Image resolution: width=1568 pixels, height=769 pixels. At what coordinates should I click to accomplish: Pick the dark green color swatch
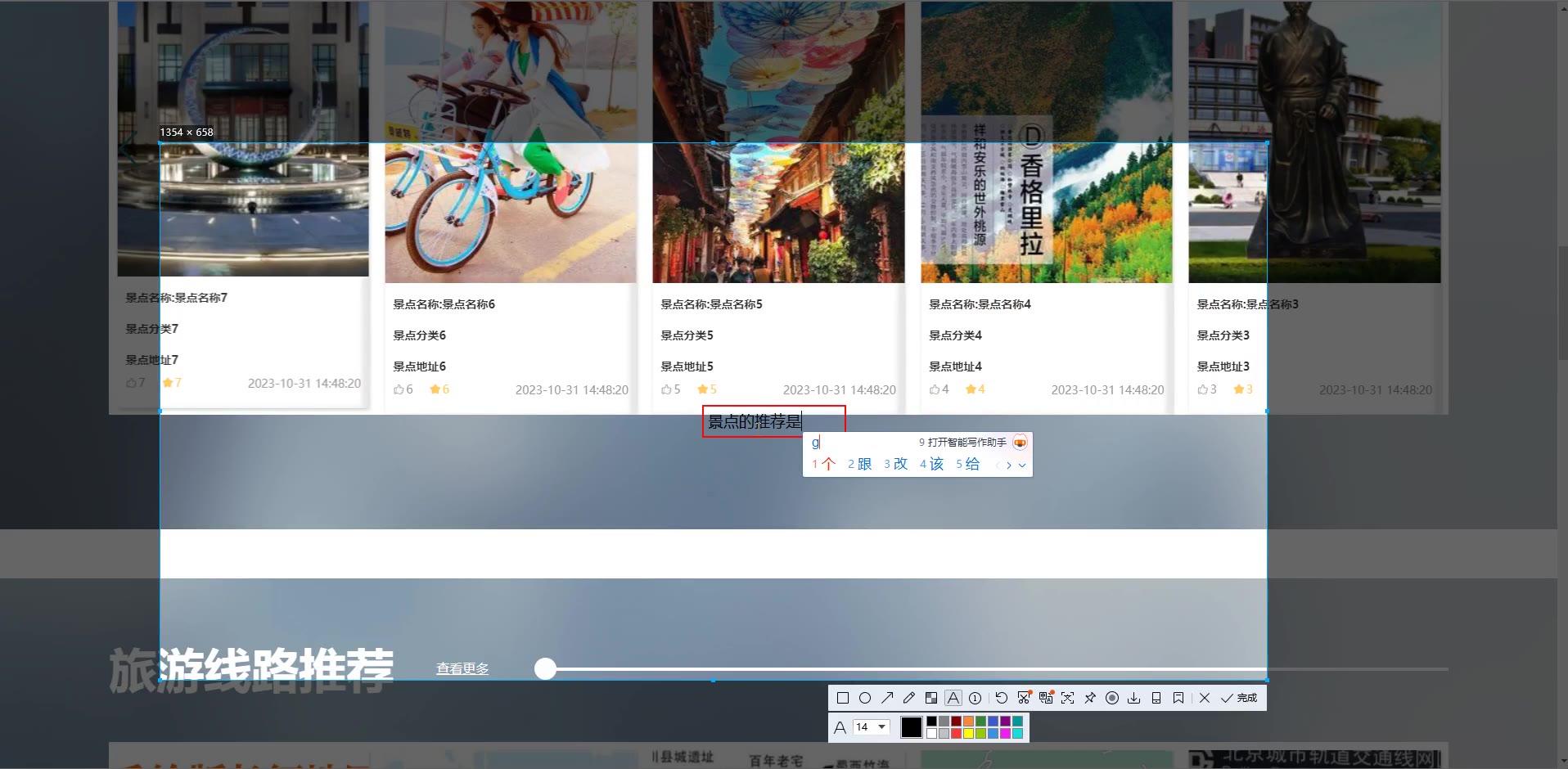[x=980, y=722]
